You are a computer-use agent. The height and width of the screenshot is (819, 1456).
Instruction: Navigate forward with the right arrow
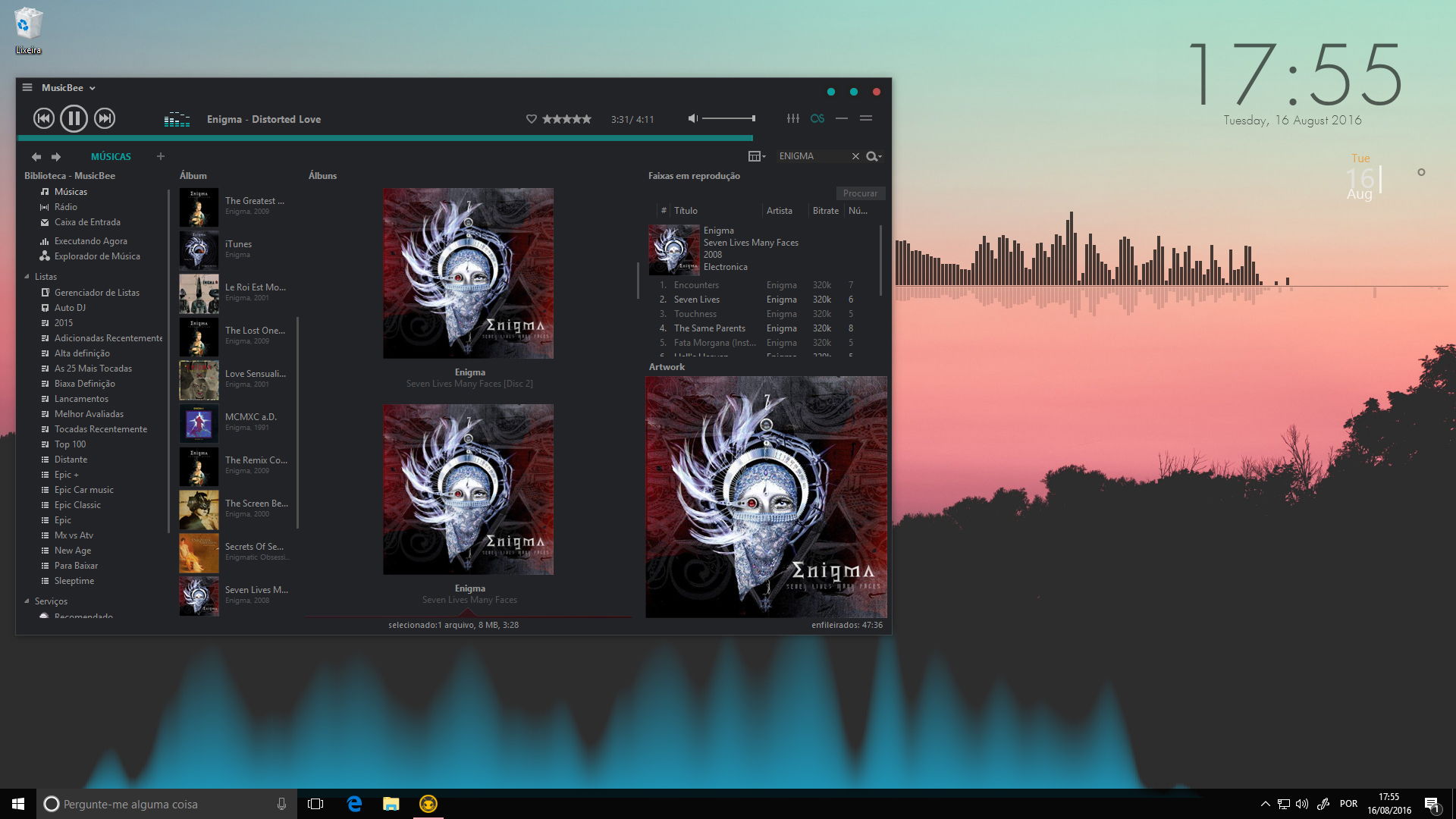pos(56,157)
